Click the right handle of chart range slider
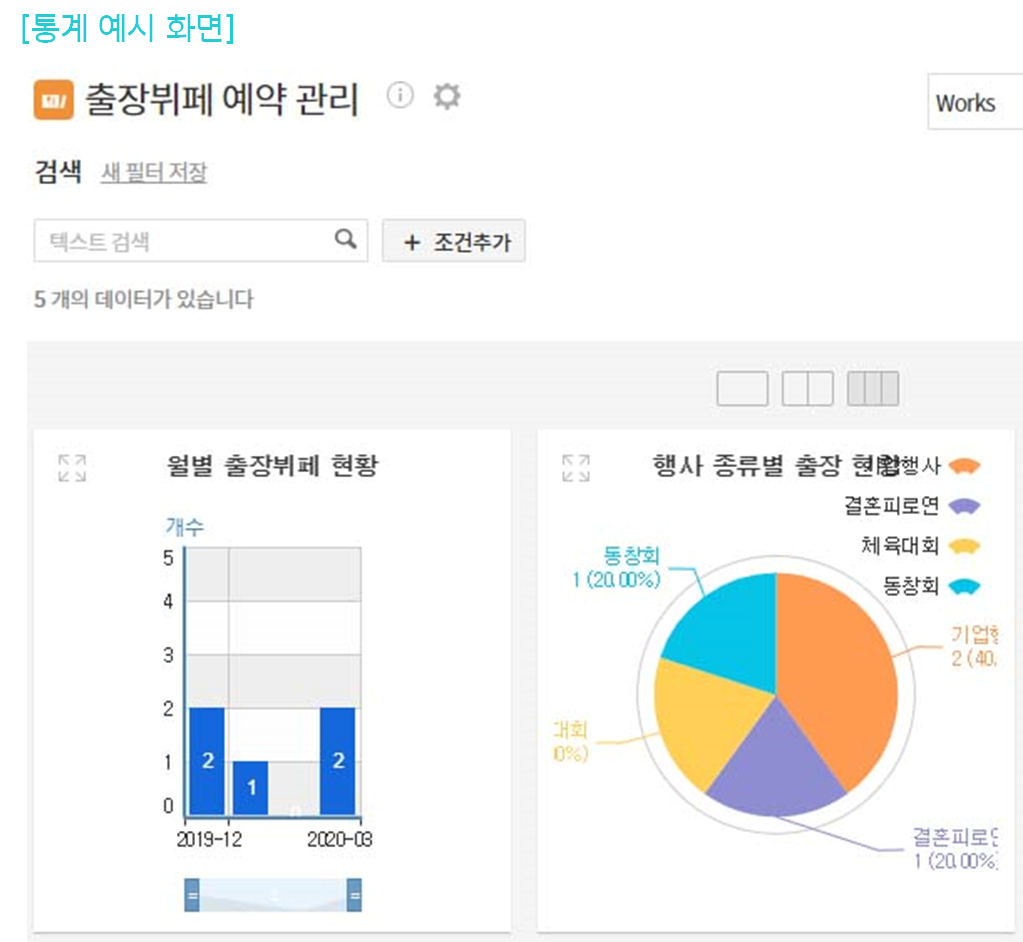The width and height of the screenshot is (1023, 942). [x=354, y=895]
